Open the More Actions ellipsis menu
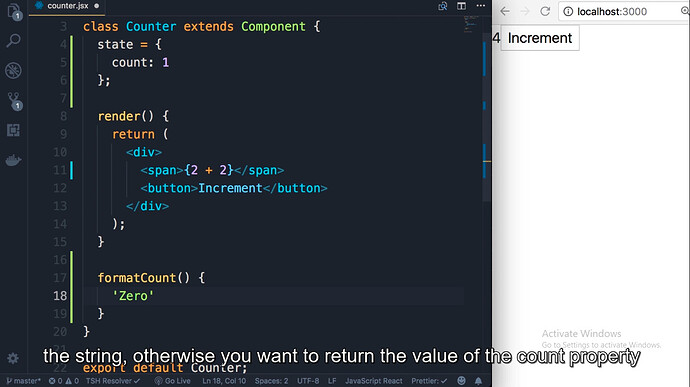The height and width of the screenshot is (387, 690). pos(481,6)
